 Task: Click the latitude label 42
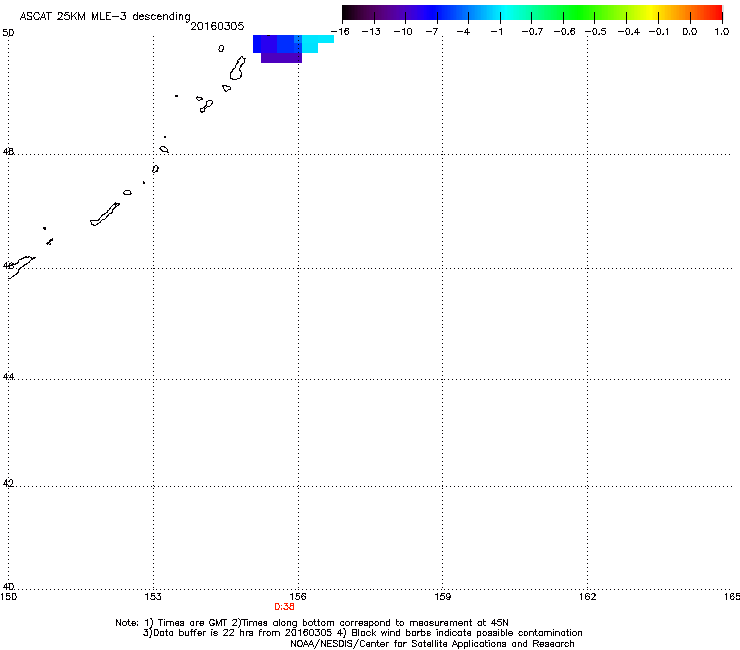coord(8,483)
